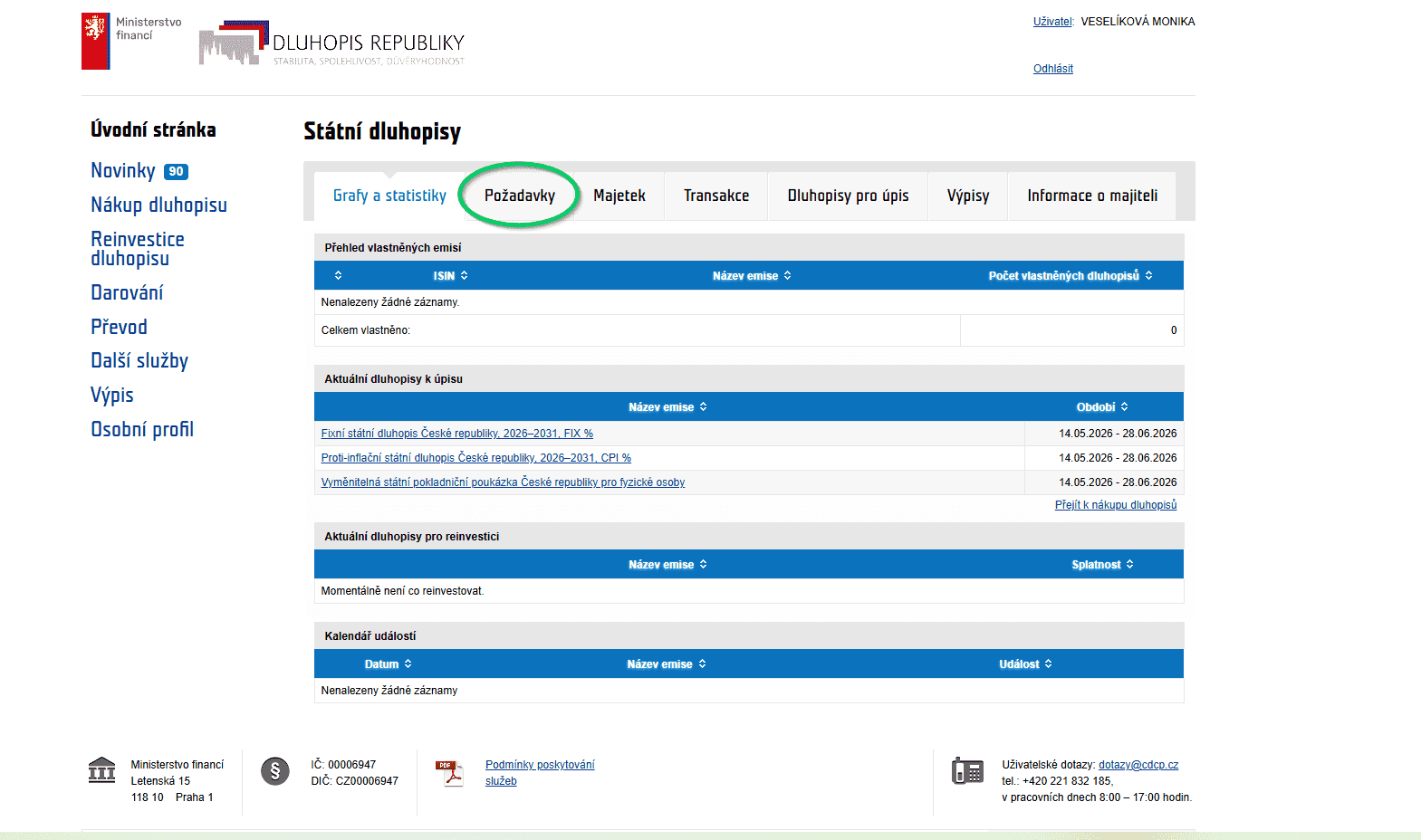Open Nákup dluhopisu in sidebar
1421x840 pixels.
click(x=158, y=205)
